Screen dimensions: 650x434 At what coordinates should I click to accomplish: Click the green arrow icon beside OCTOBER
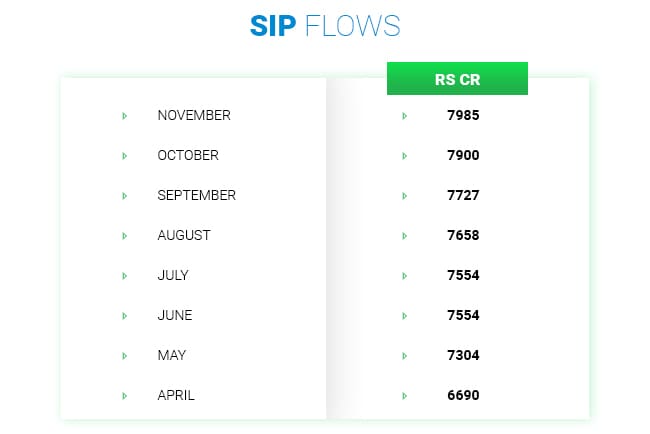tap(124, 156)
